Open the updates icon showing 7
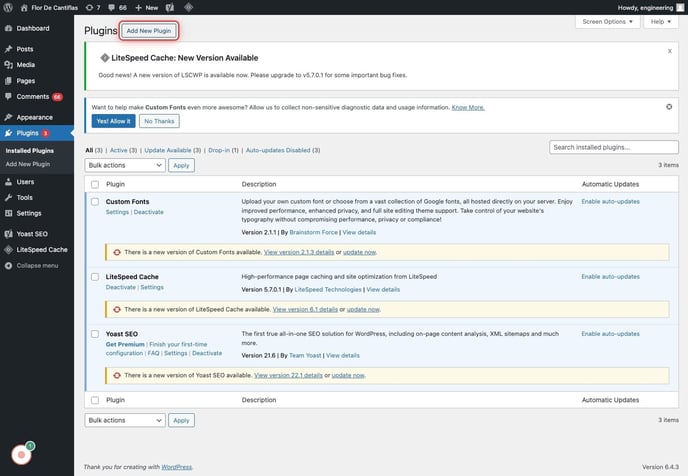This screenshot has height=476, width=688. 92,7
